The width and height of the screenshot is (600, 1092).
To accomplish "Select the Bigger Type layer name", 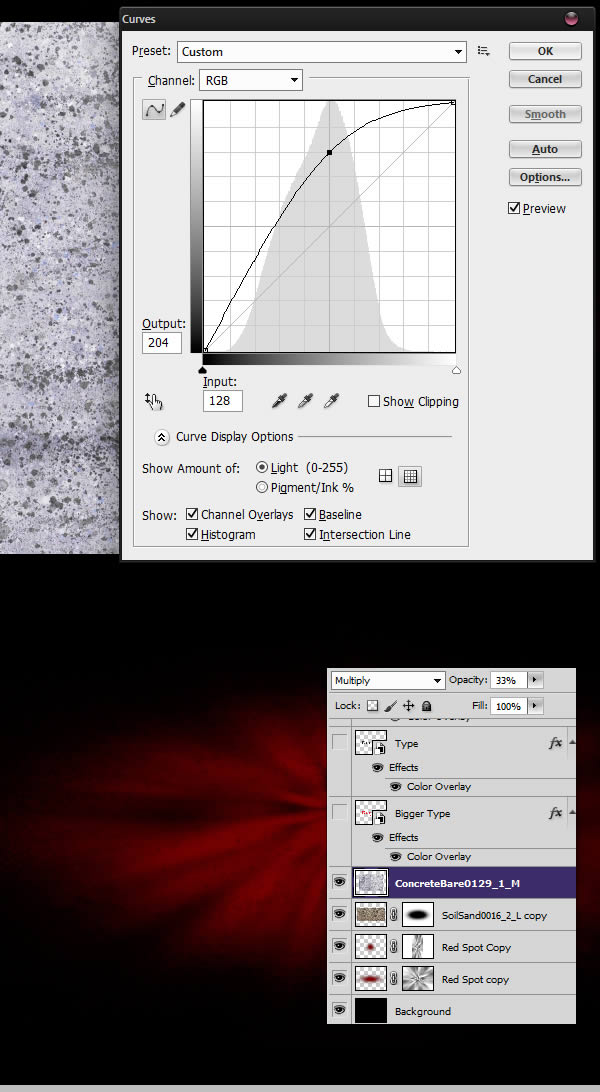I will tap(423, 813).
